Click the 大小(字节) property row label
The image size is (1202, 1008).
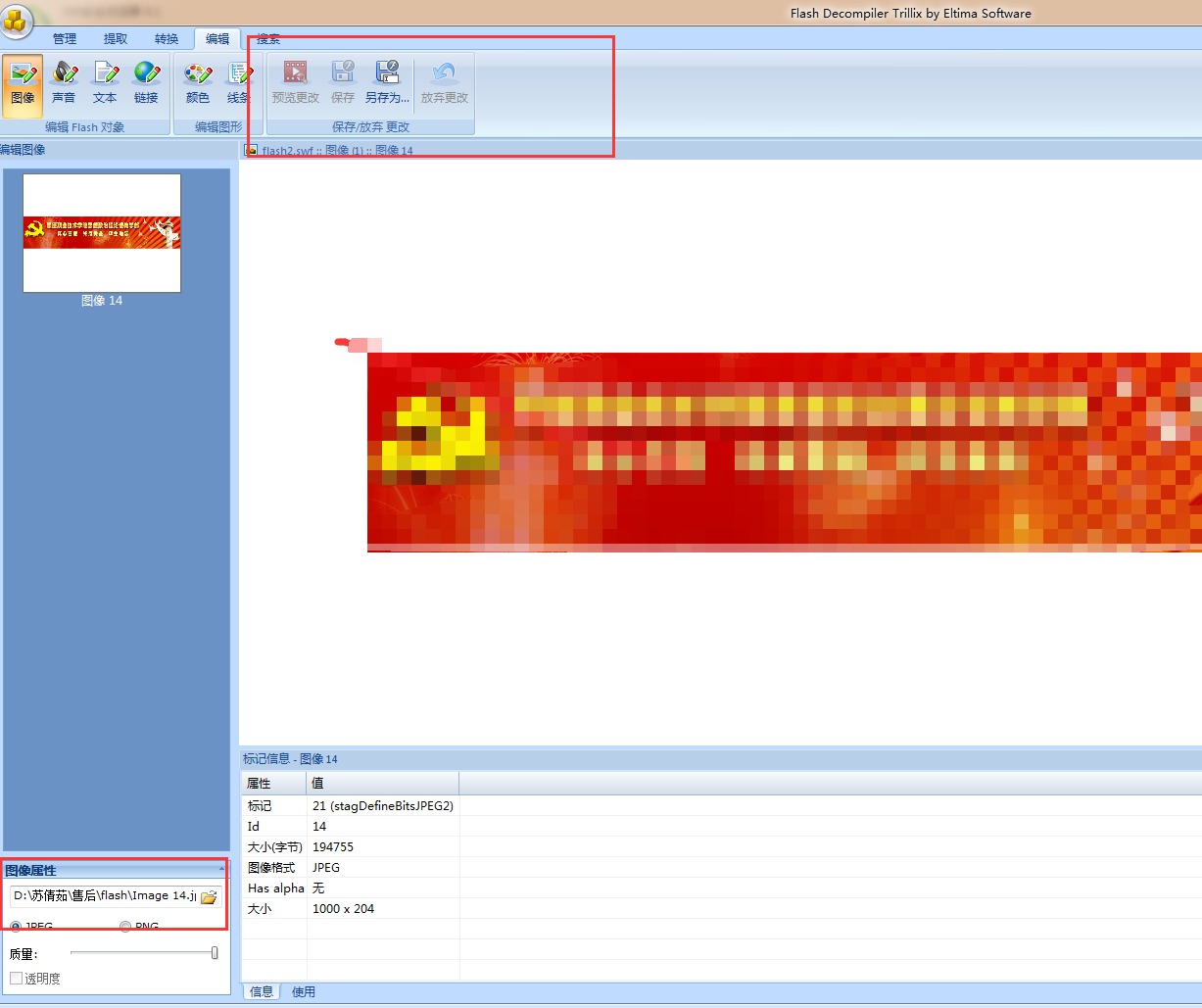point(273,846)
